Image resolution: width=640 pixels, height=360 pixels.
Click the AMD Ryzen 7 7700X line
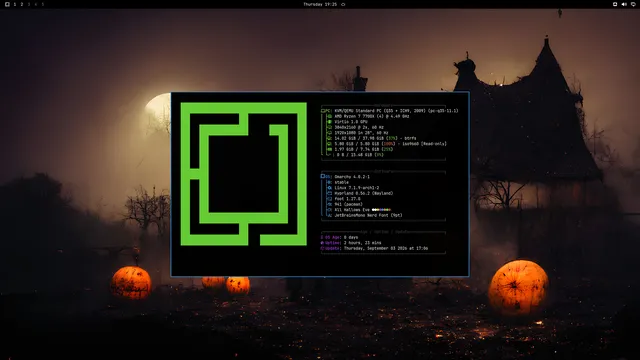click(372, 116)
